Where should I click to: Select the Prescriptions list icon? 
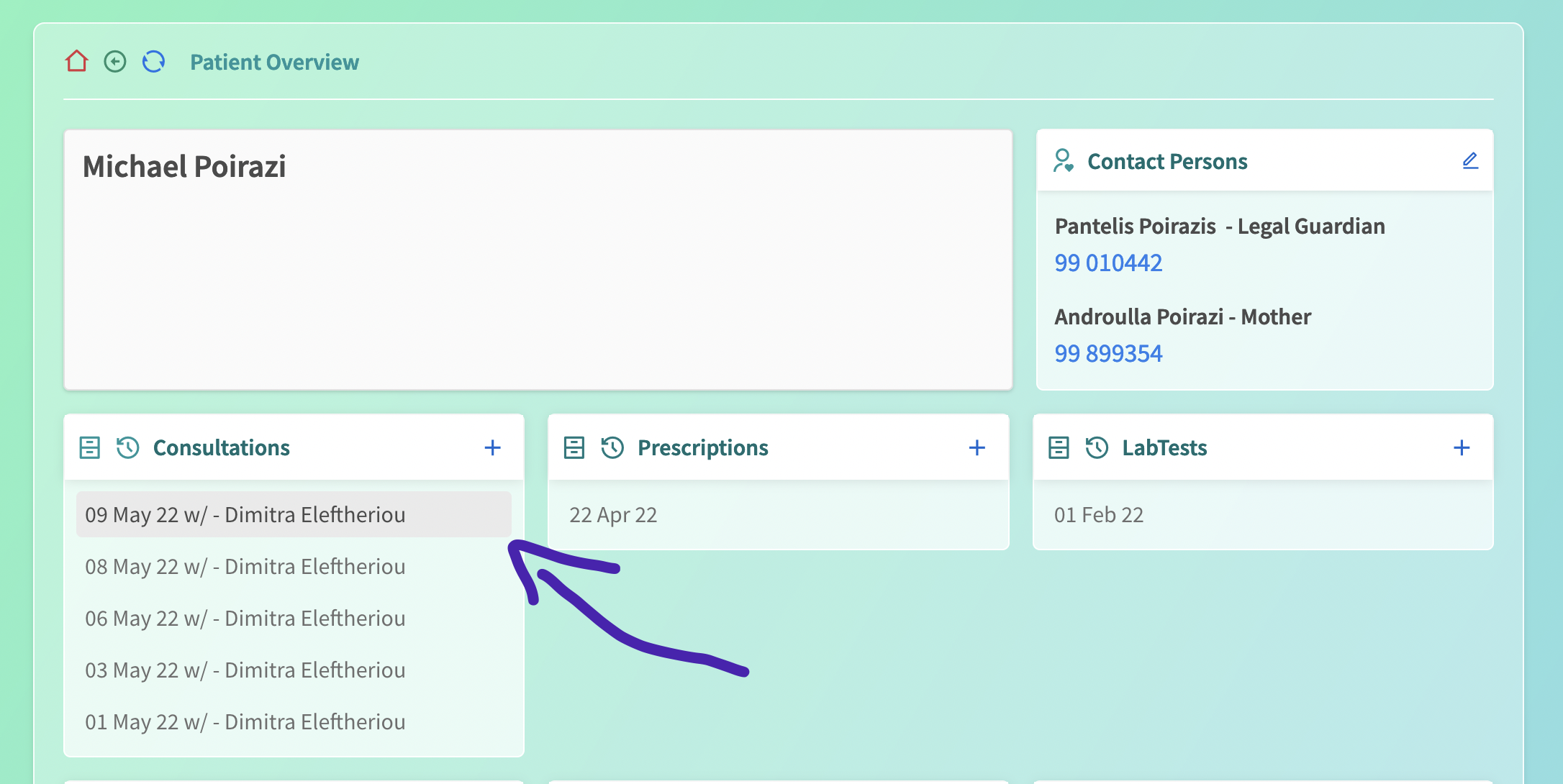click(x=574, y=447)
